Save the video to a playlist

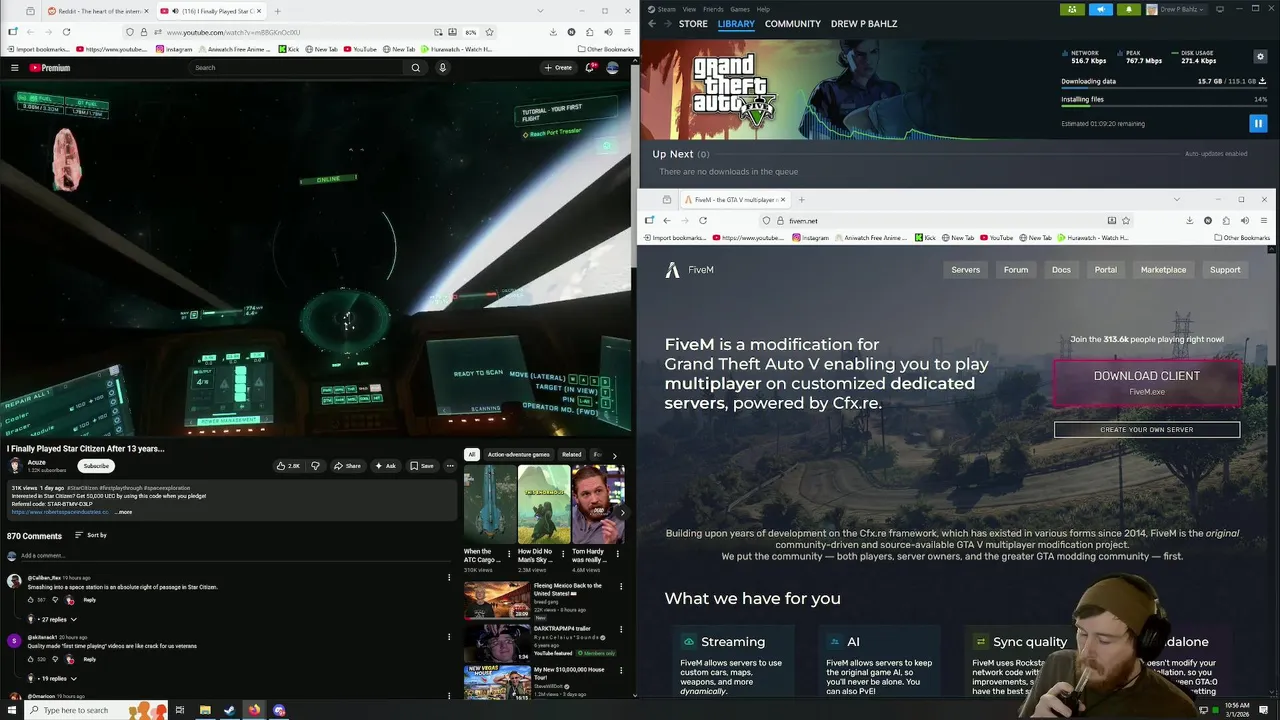pyautogui.click(x=421, y=466)
